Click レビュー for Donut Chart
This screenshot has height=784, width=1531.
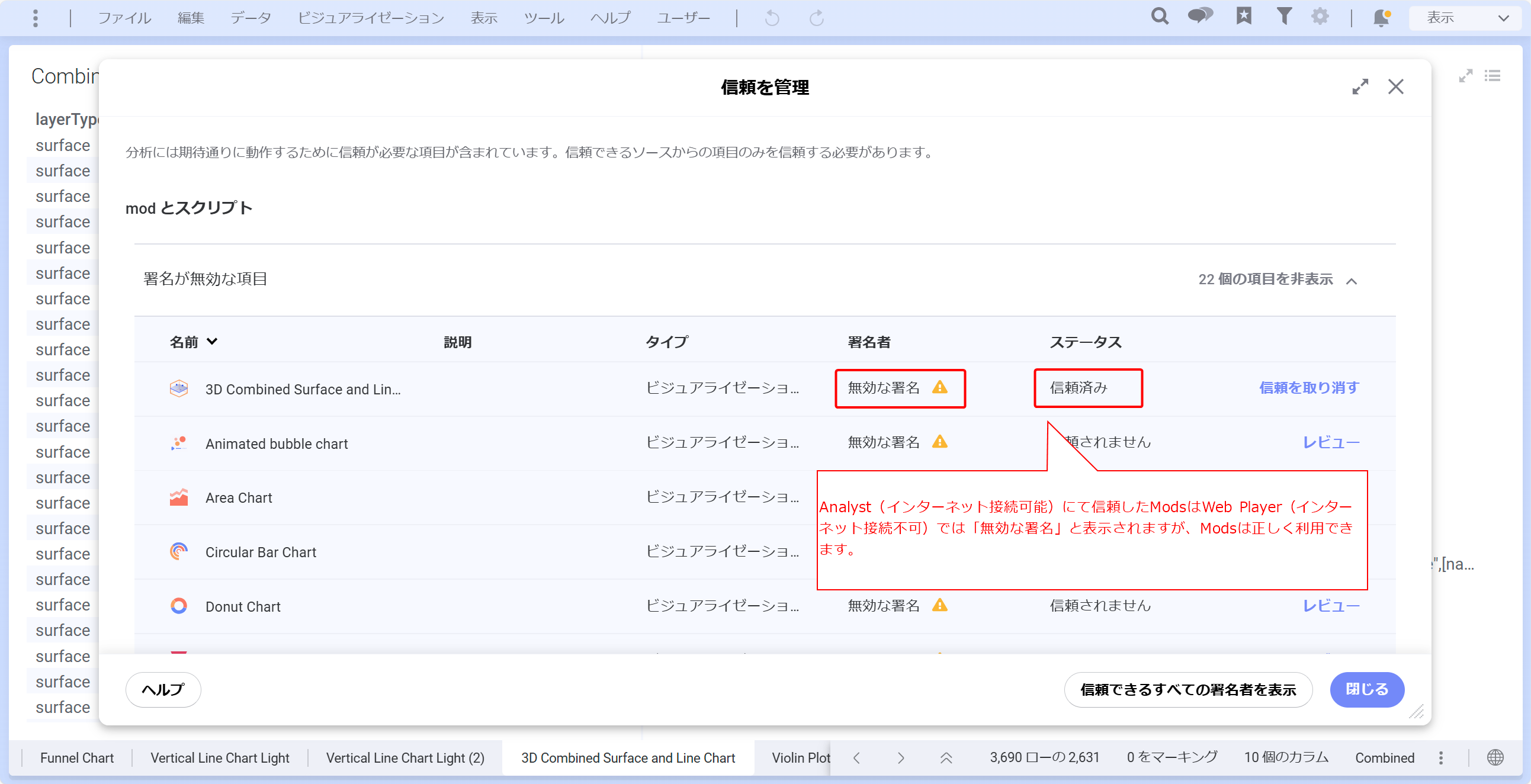1331,606
